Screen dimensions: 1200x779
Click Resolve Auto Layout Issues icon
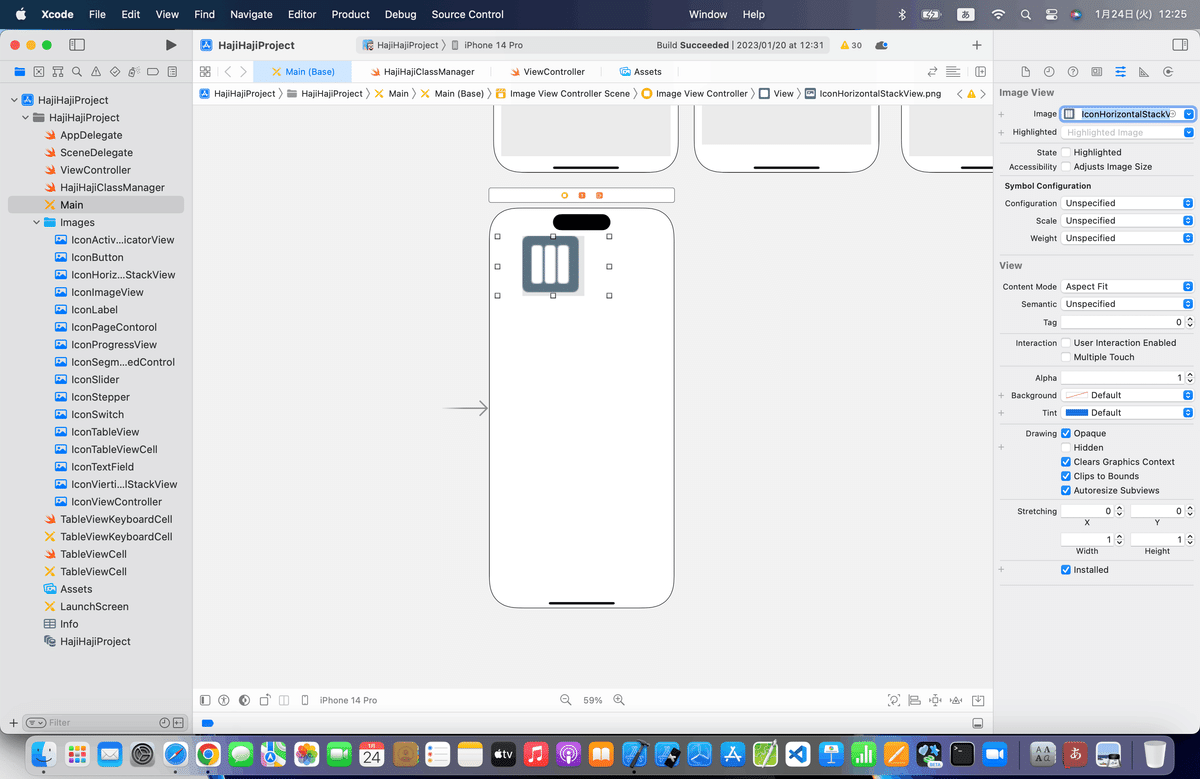[955, 700]
